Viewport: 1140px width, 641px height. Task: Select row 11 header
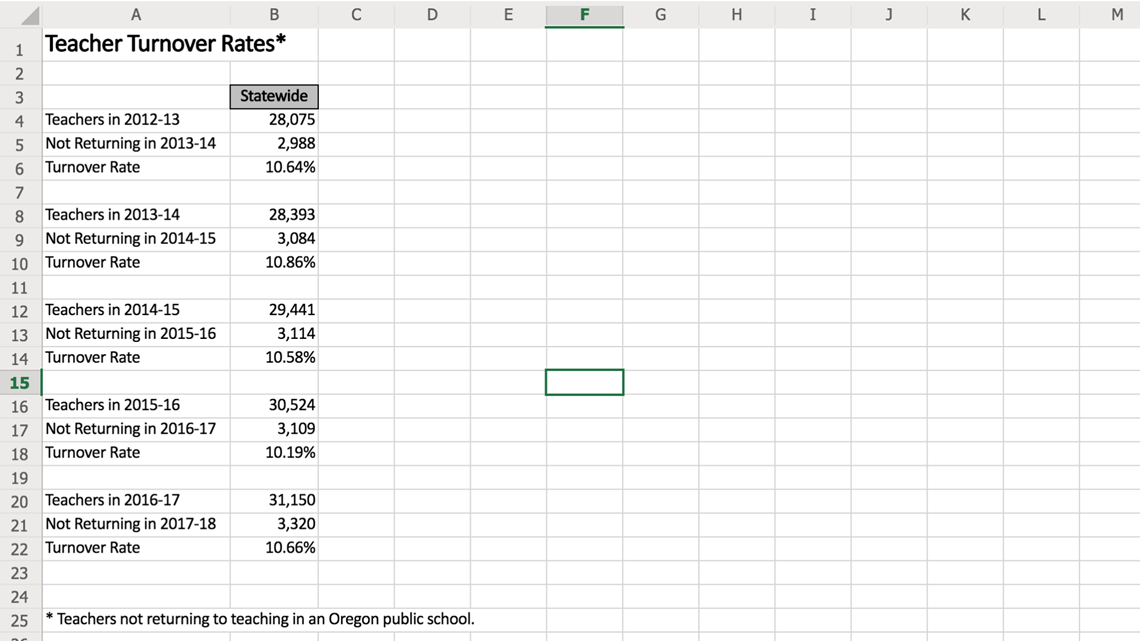pos(20,287)
